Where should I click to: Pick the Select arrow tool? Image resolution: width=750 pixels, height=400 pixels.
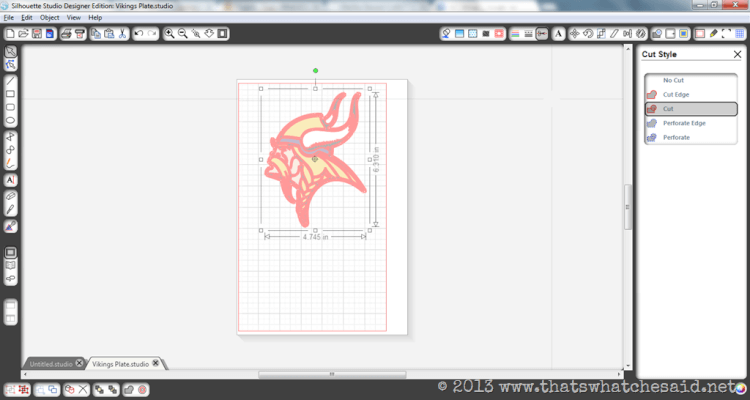coord(11,51)
